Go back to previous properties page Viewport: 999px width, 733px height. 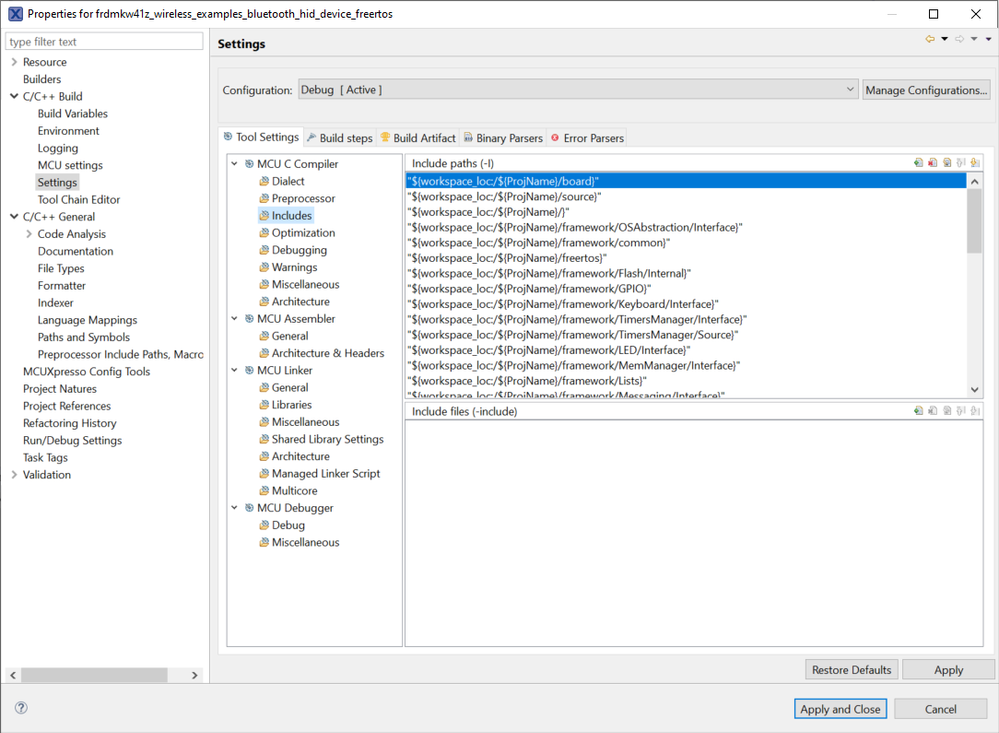tap(930, 40)
